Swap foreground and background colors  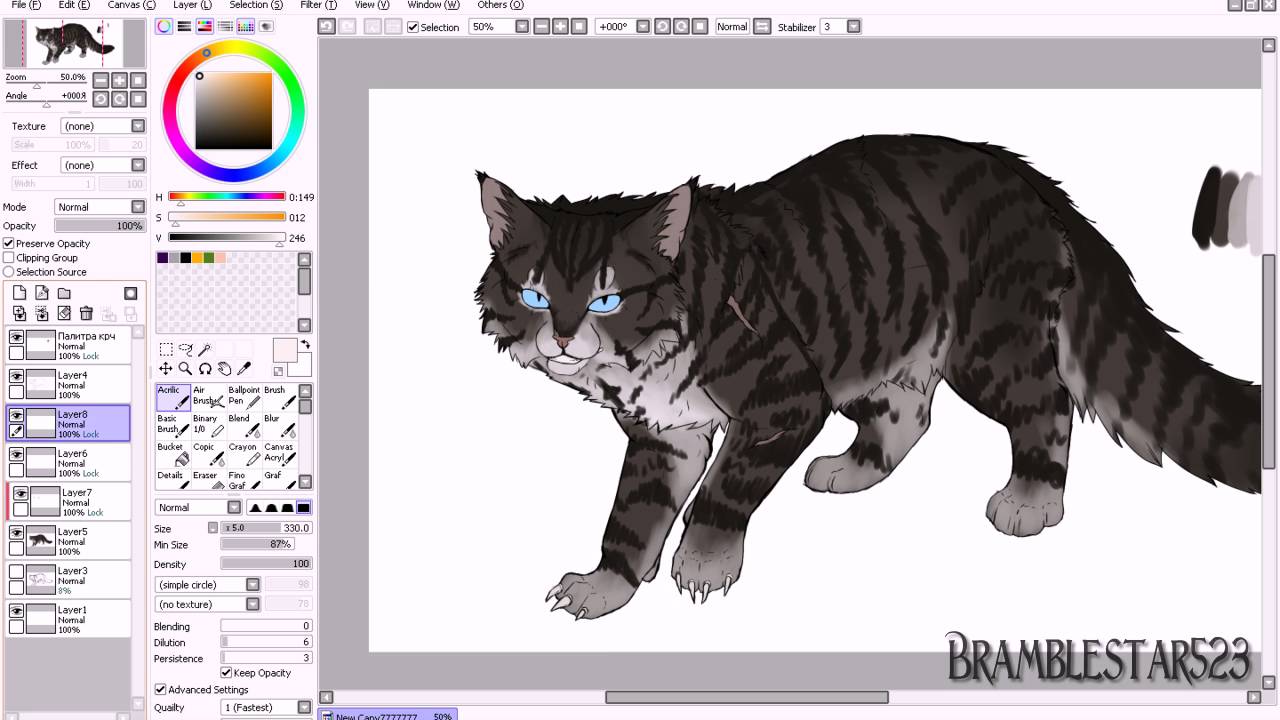pyautogui.click(x=305, y=344)
